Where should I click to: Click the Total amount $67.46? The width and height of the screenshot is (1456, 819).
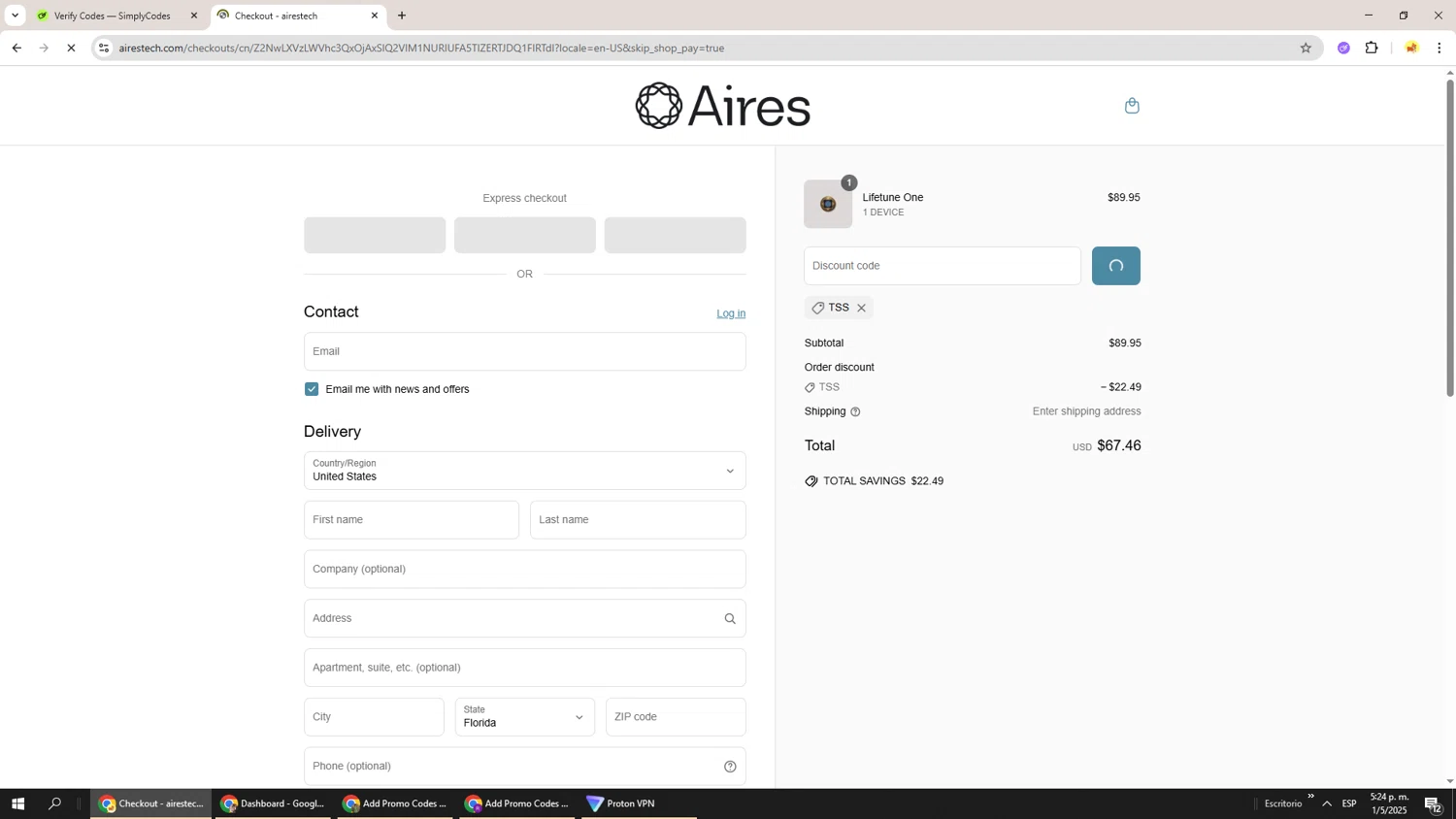coord(1119,446)
